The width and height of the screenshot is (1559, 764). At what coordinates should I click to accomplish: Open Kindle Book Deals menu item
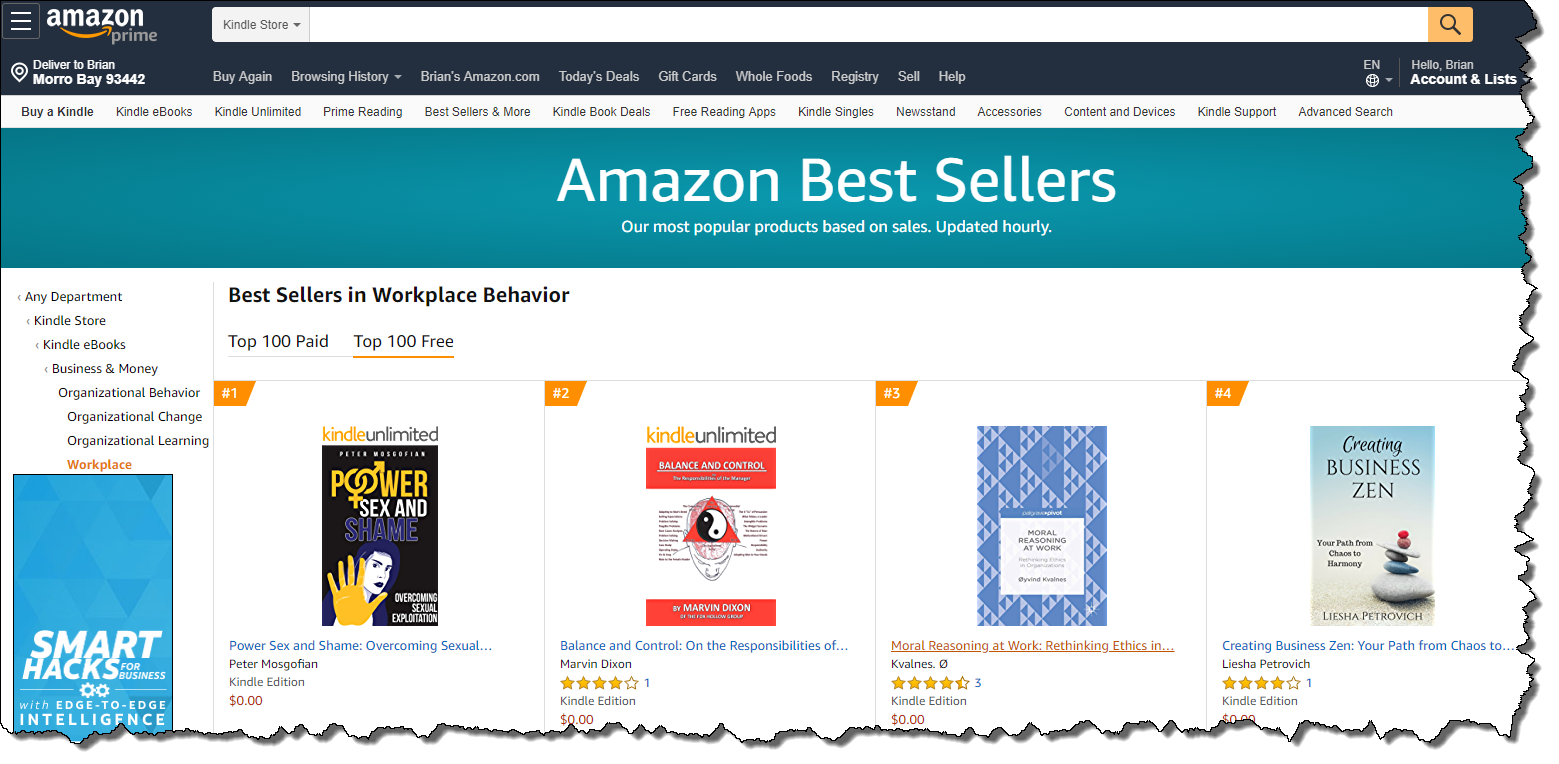click(x=601, y=112)
